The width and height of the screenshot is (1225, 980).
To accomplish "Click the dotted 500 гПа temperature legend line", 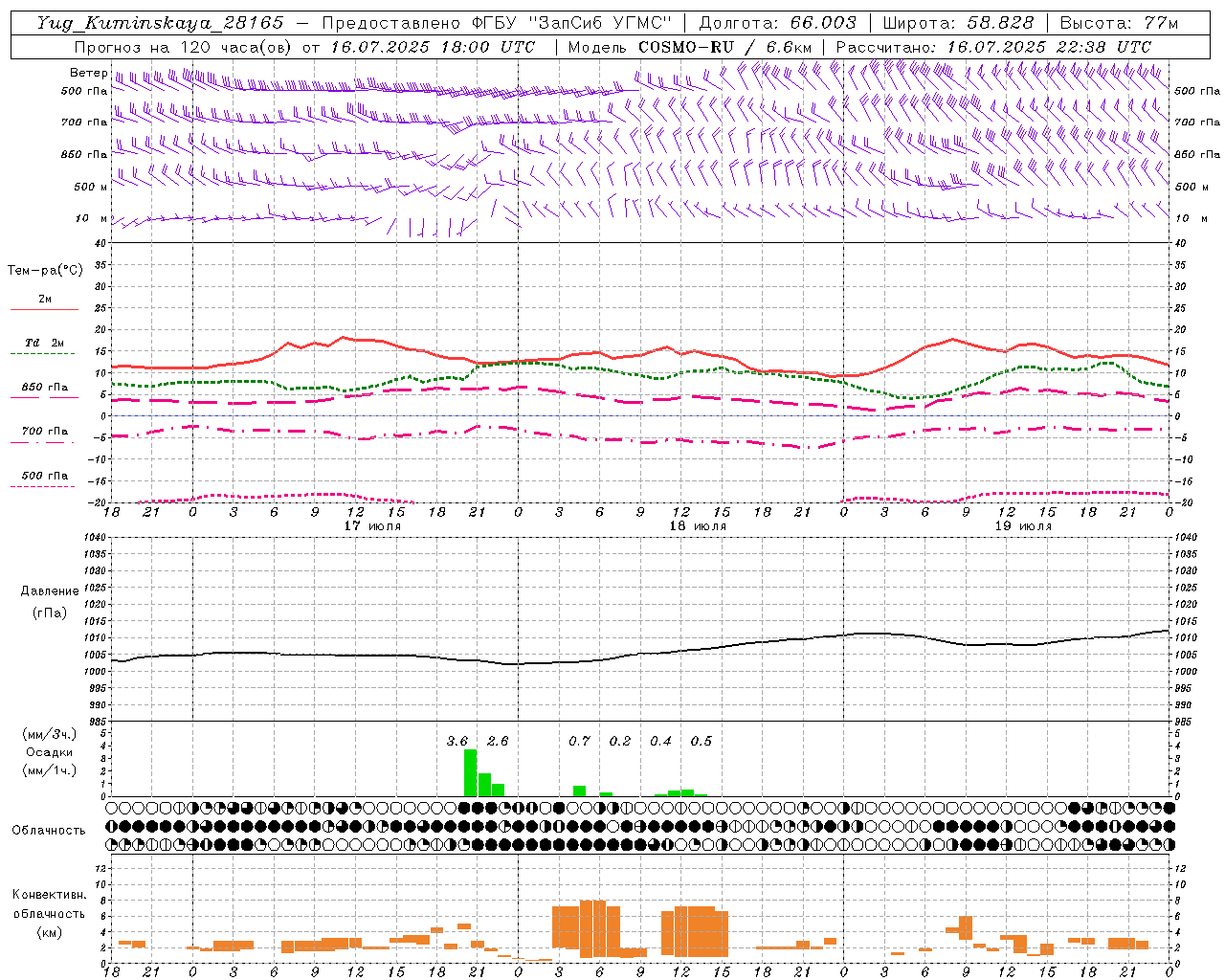I will pos(42,486).
